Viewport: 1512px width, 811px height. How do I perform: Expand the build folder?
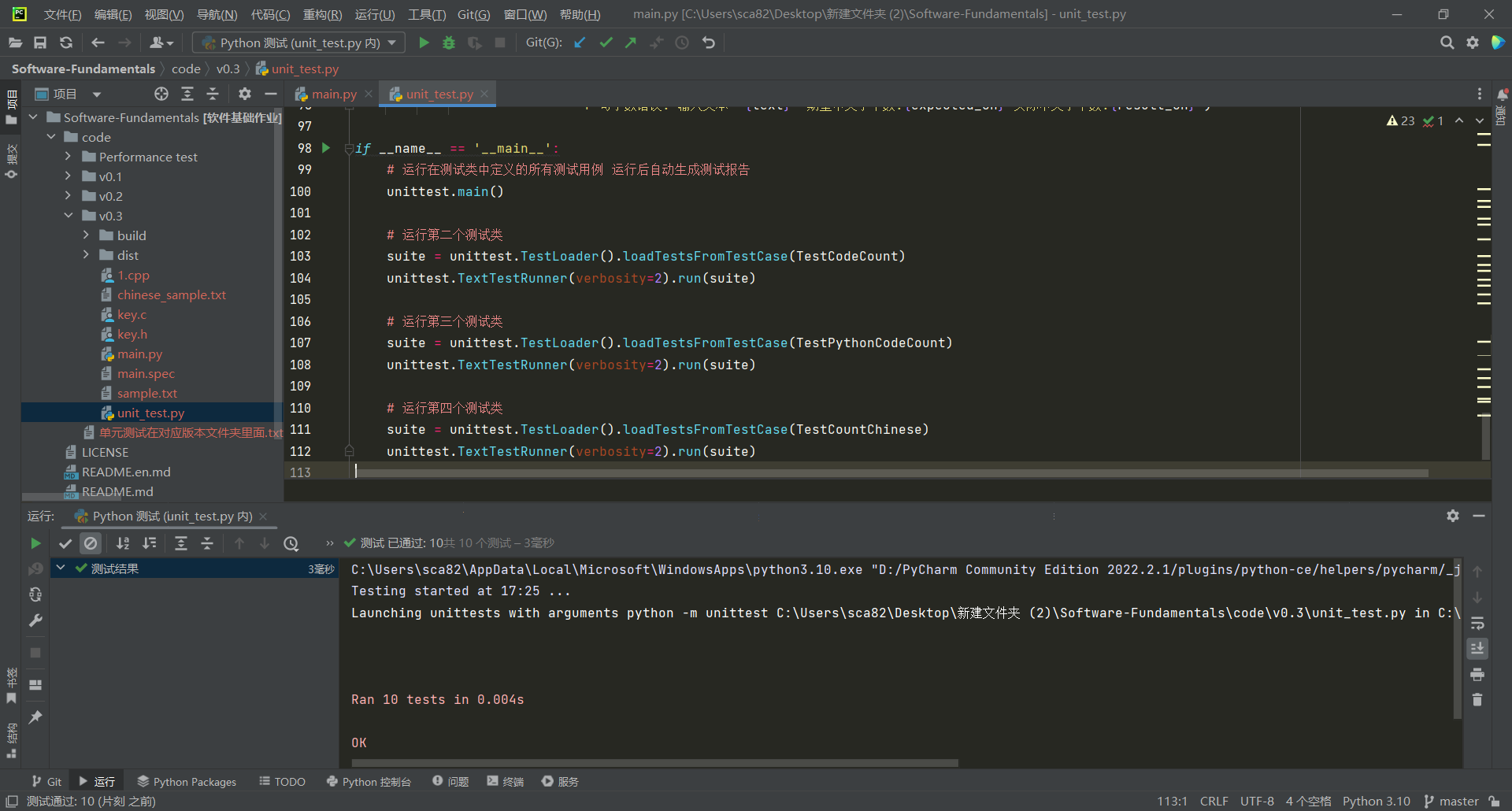[x=87, y=235]
